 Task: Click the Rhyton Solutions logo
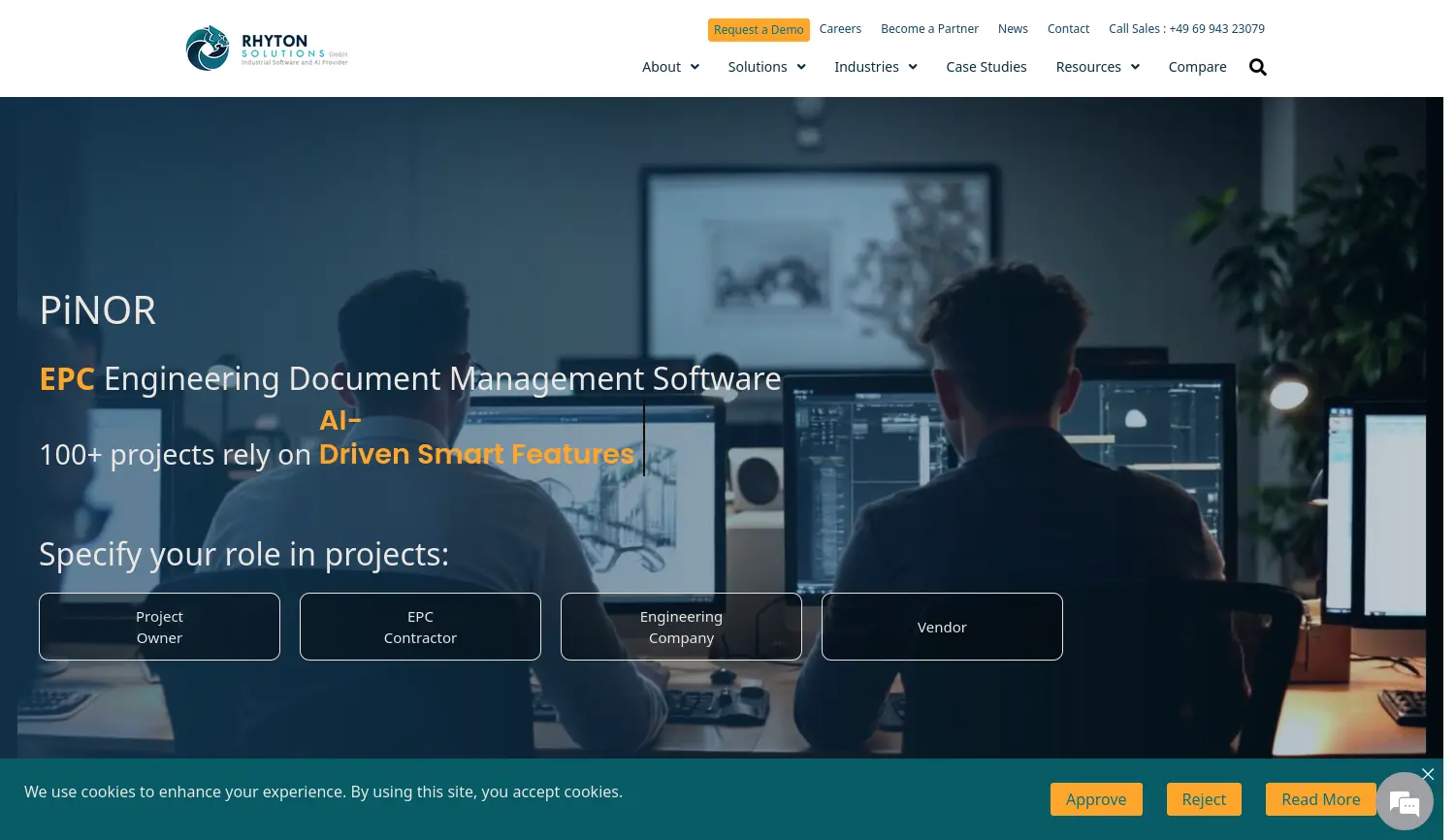point(267,48)
